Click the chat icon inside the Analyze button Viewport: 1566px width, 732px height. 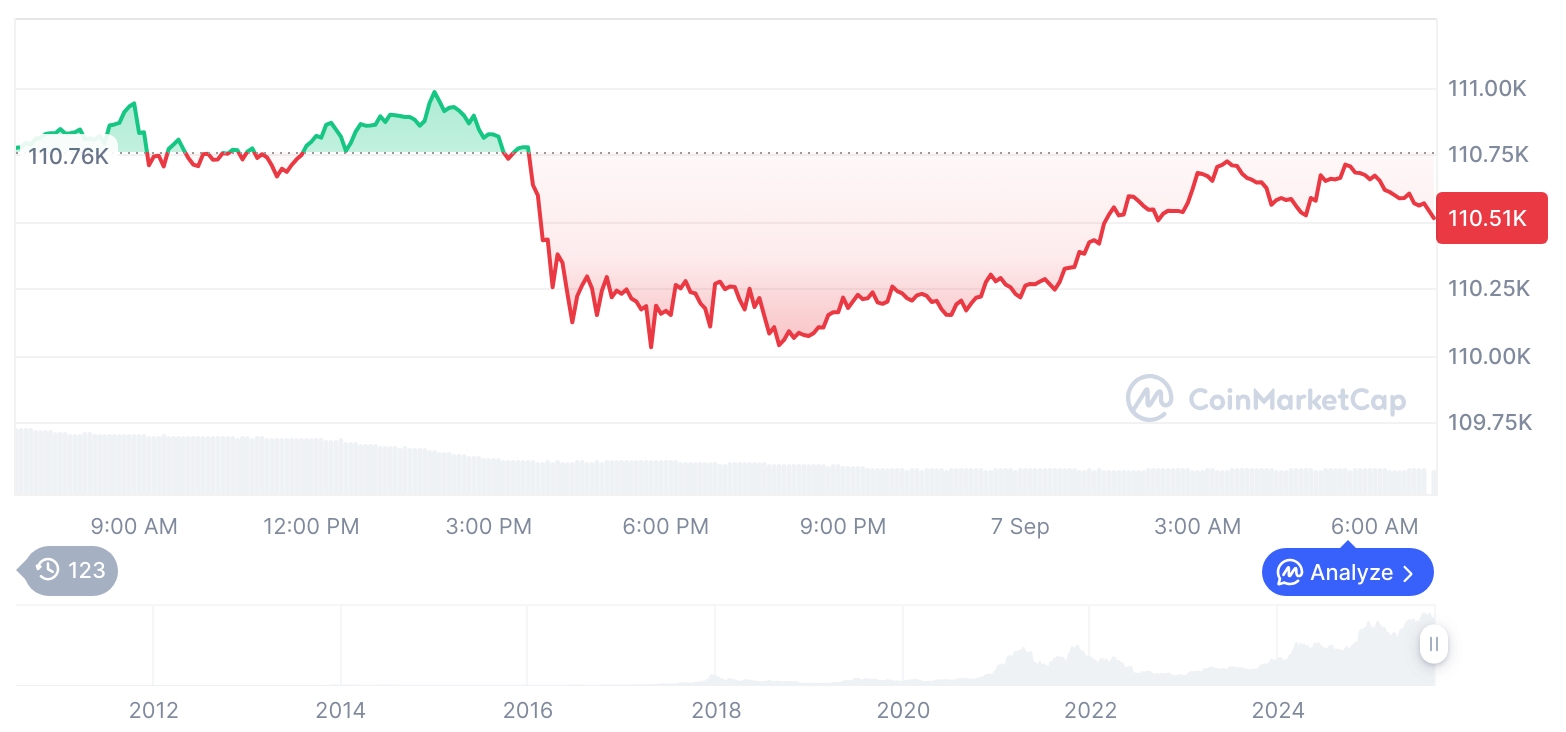(1290, 573)
